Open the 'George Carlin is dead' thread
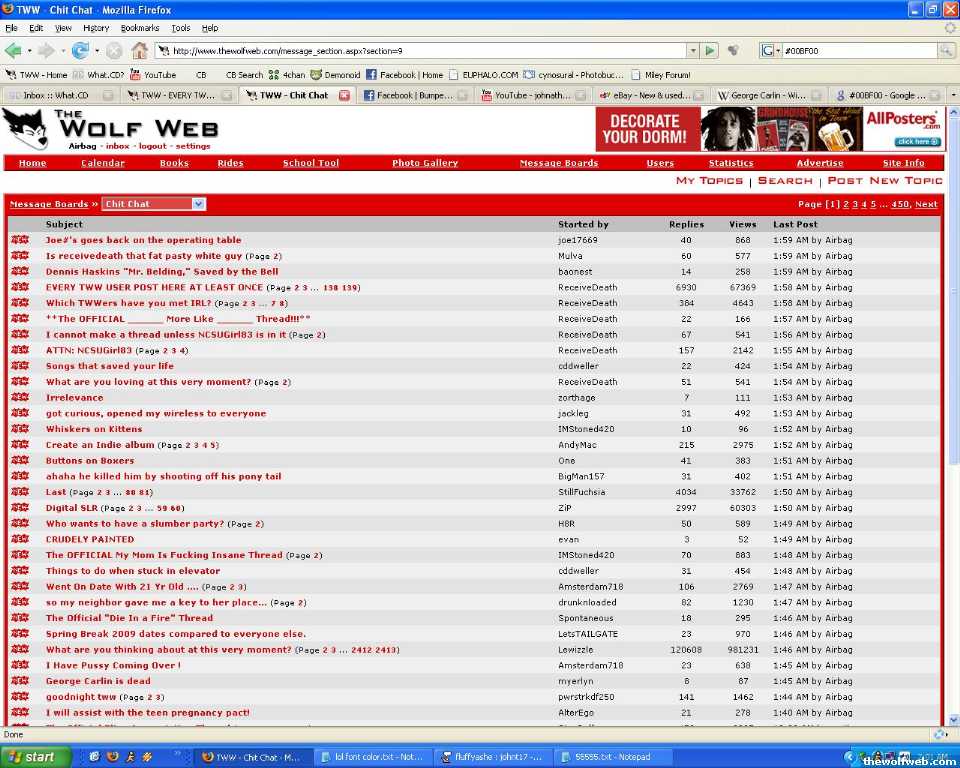Viewport: 960px width, 768px height. [98, 681]
